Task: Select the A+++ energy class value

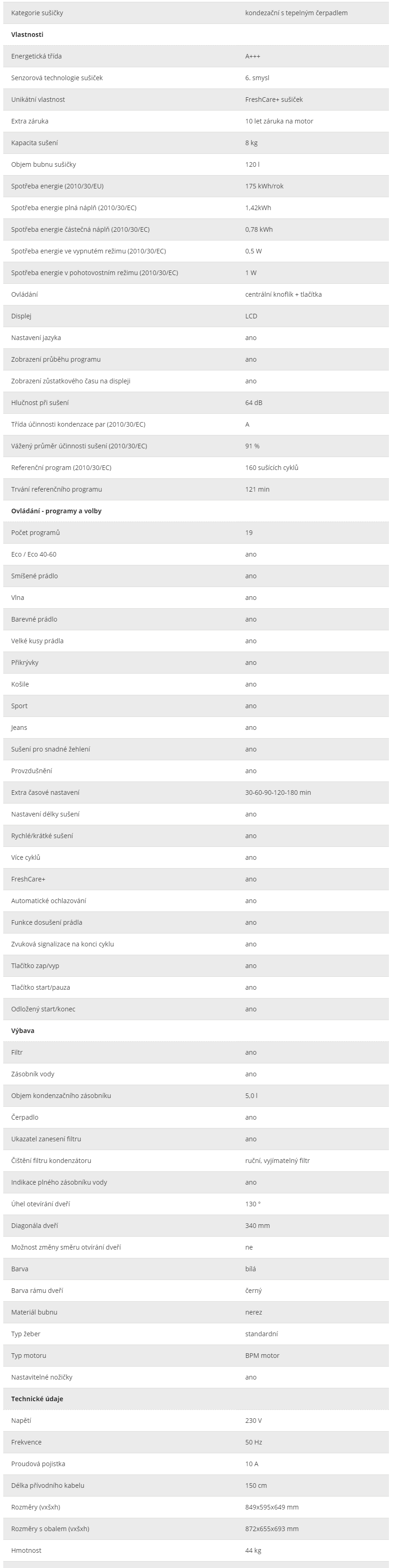Action: 253,56
